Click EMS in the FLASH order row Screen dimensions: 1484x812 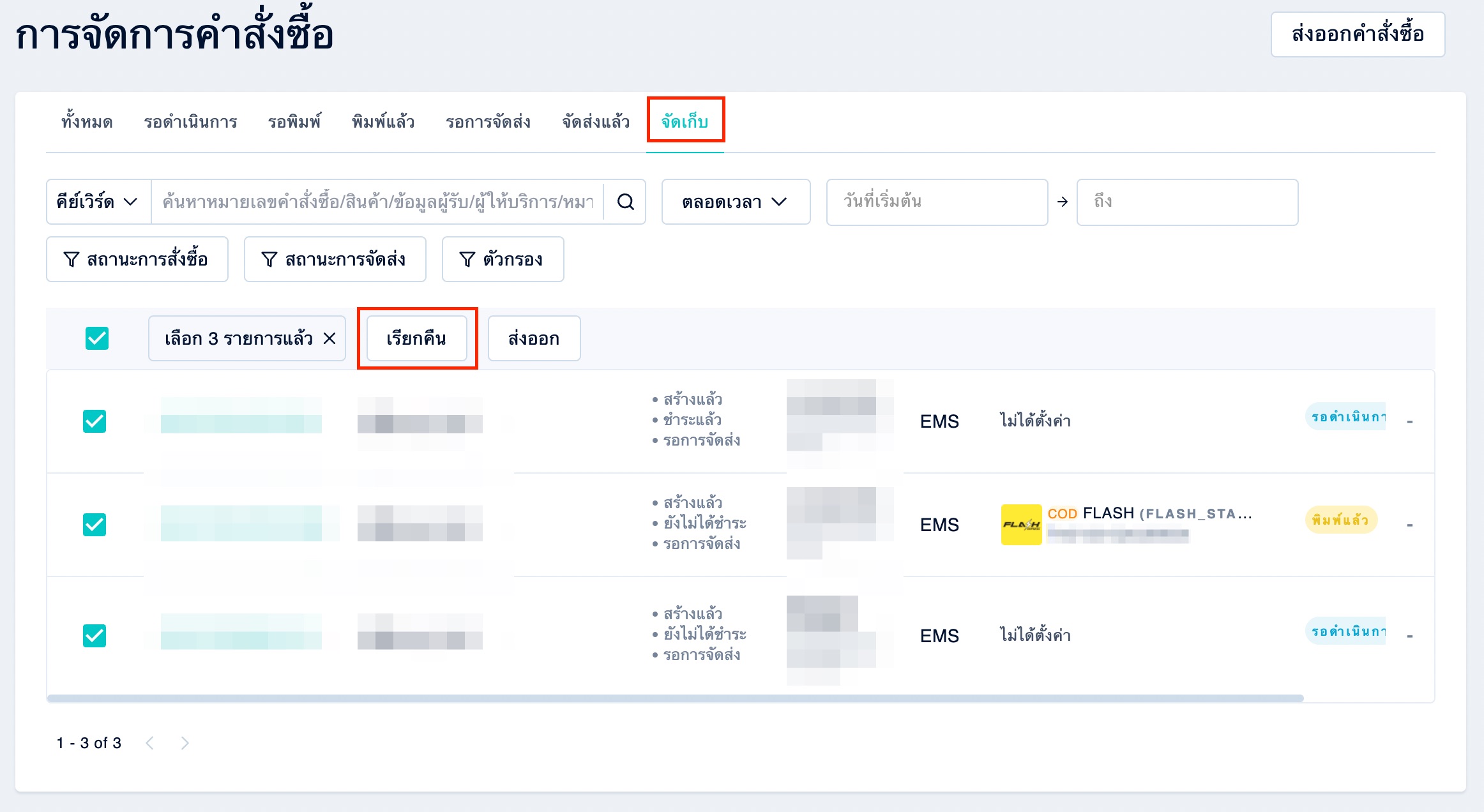tap(939, 525)
